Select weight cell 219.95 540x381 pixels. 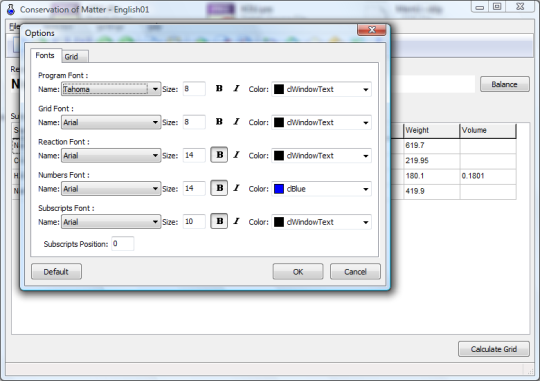pos(432,161)
